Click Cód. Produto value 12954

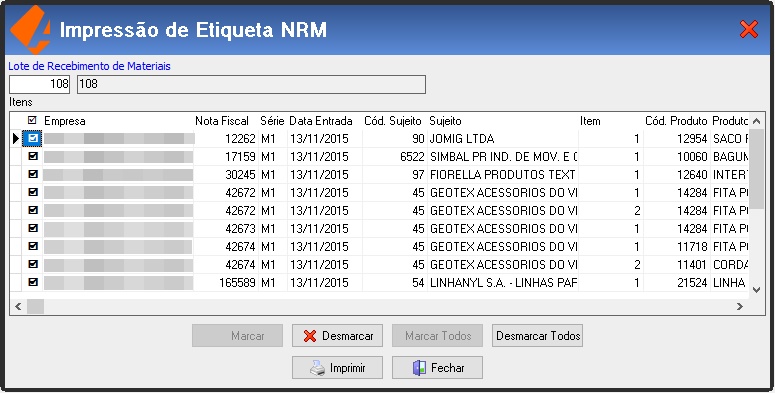(692, 139)
